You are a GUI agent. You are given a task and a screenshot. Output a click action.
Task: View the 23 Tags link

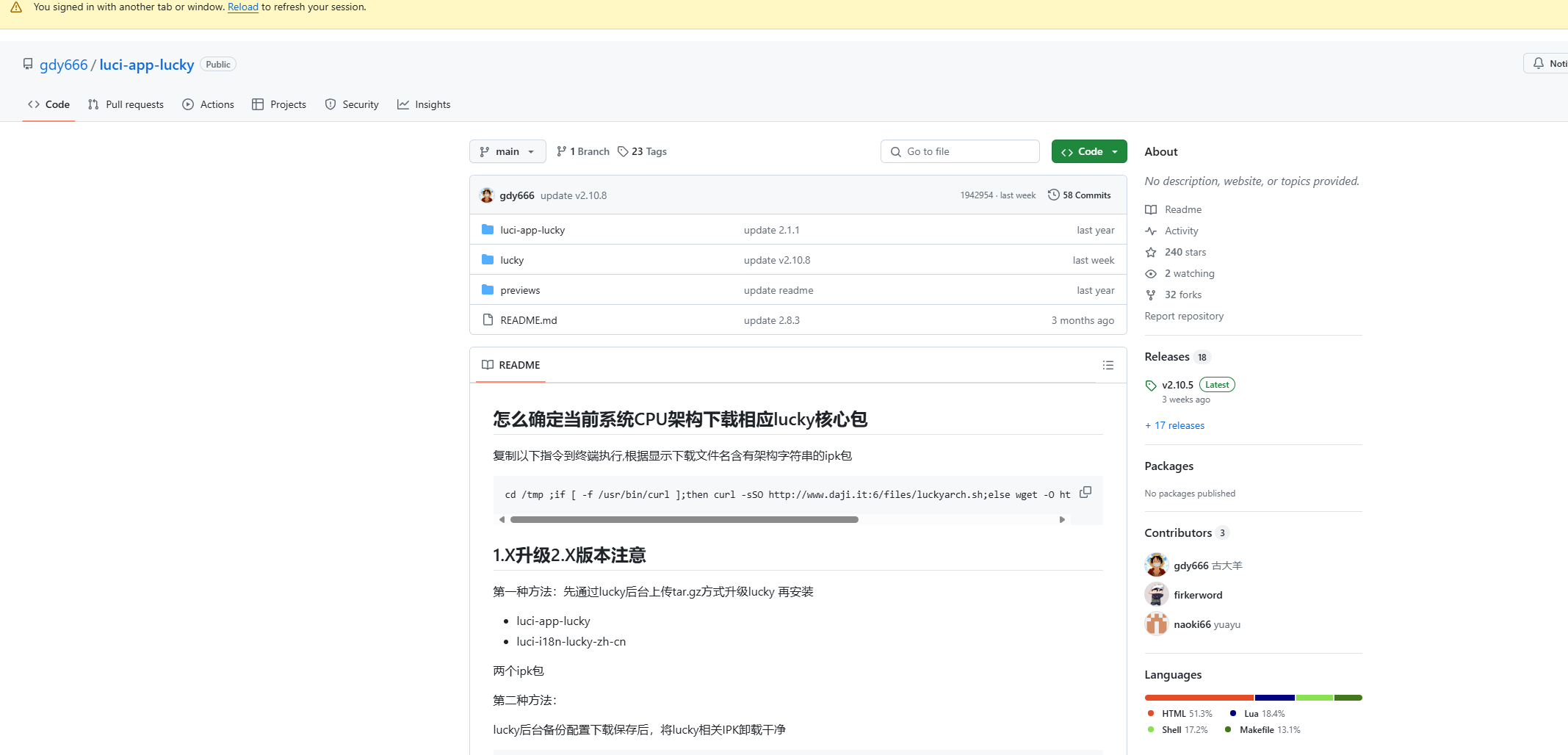(642, 151)
